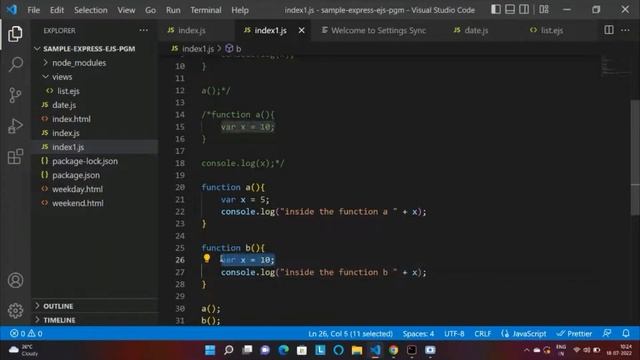Click the VS Code logo icon
Screen dimensions: 640x360
coord(11,9)
